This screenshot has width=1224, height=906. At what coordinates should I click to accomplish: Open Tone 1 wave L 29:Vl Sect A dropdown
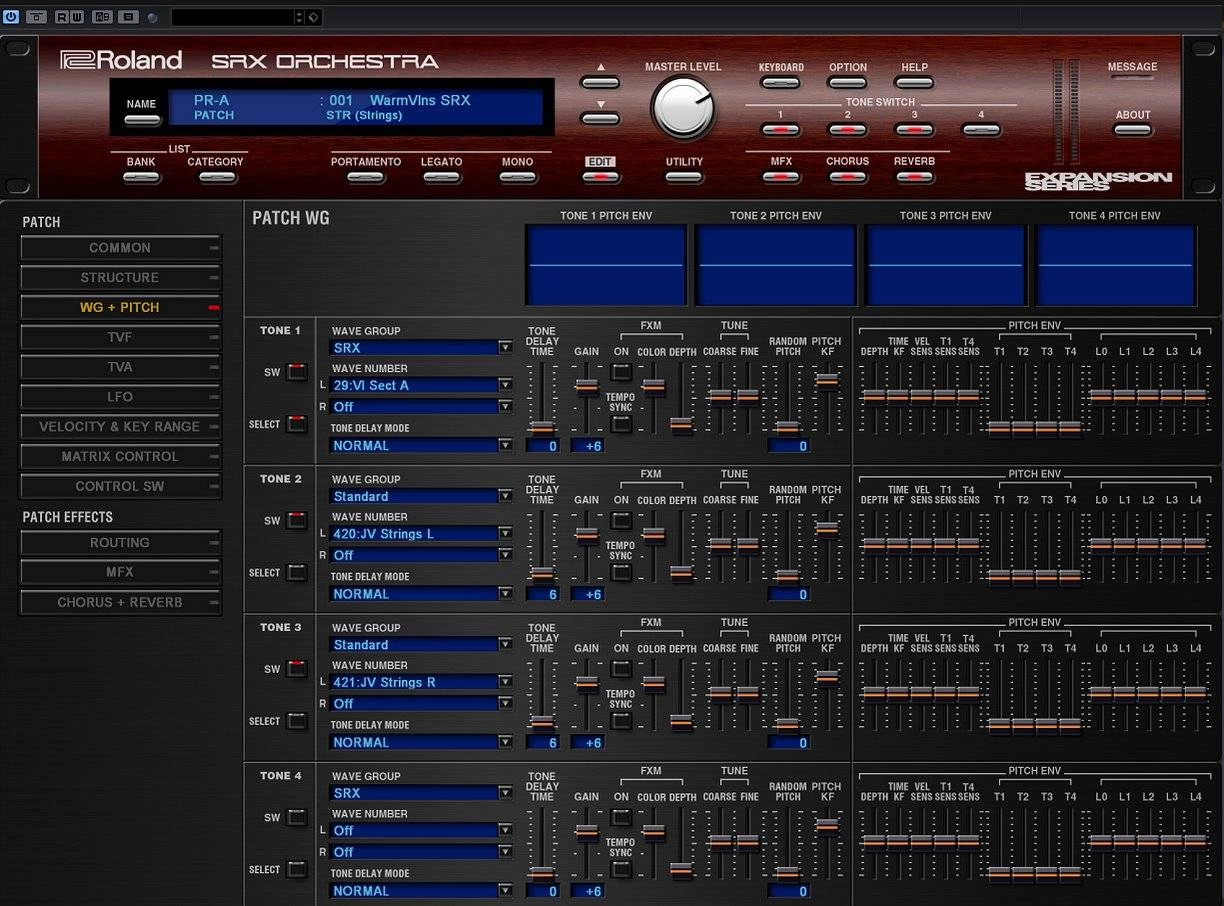[421, 385]
